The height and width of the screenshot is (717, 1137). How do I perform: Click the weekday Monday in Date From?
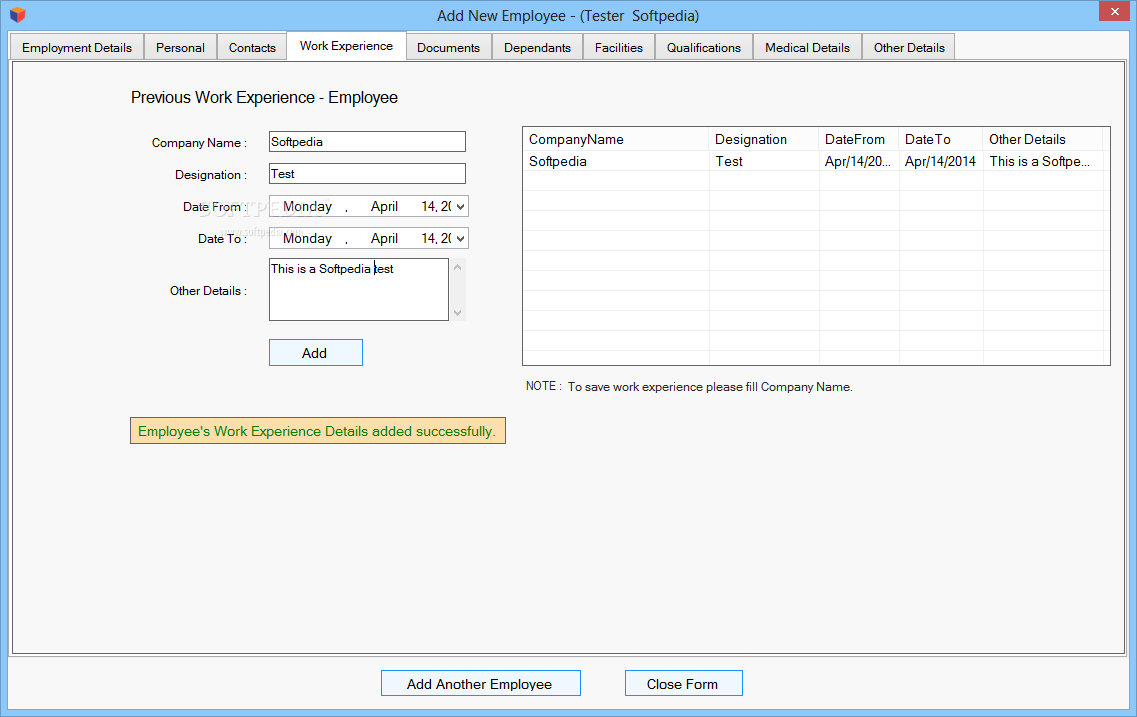pos(307,207)
